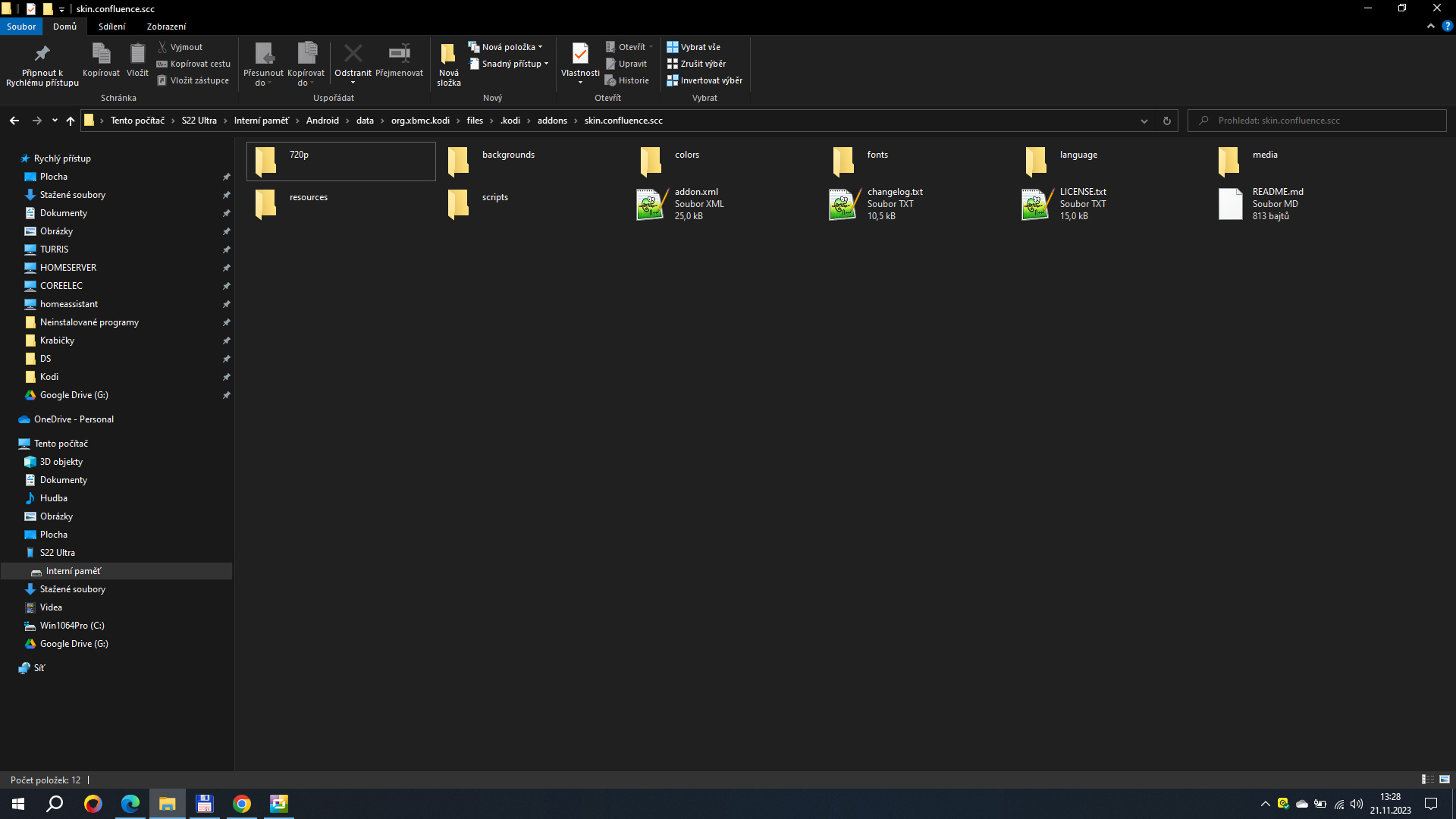Click the Rename (Přejmenovat) icon

[399, 54]
